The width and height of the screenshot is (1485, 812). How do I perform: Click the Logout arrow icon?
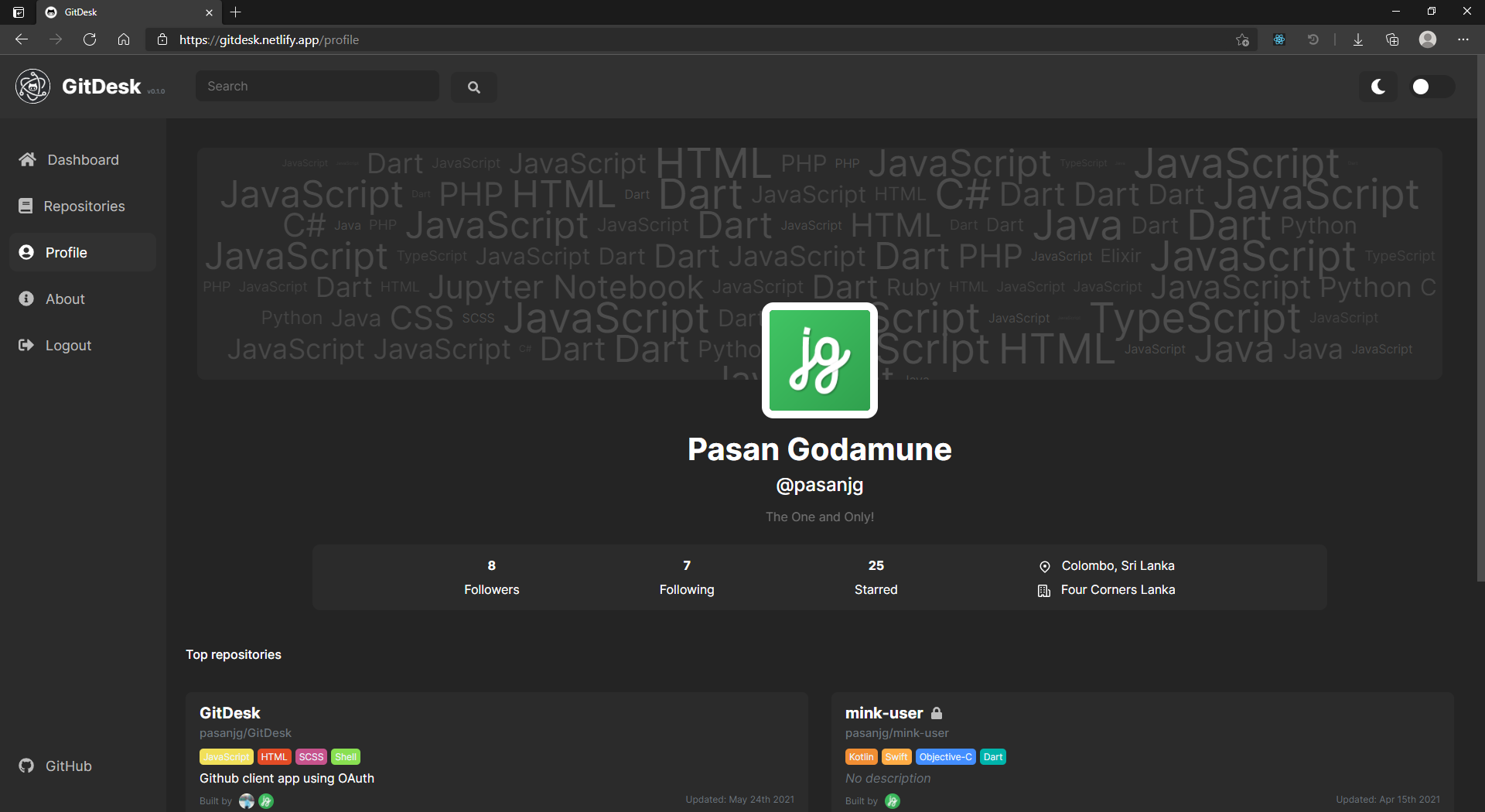click(26, 345)
